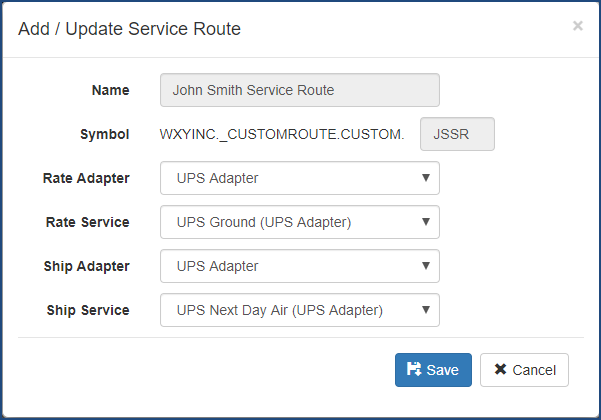Open the Rate Adapter dropdown
Viewport: 601px width, 420px height.
point(299,178)
